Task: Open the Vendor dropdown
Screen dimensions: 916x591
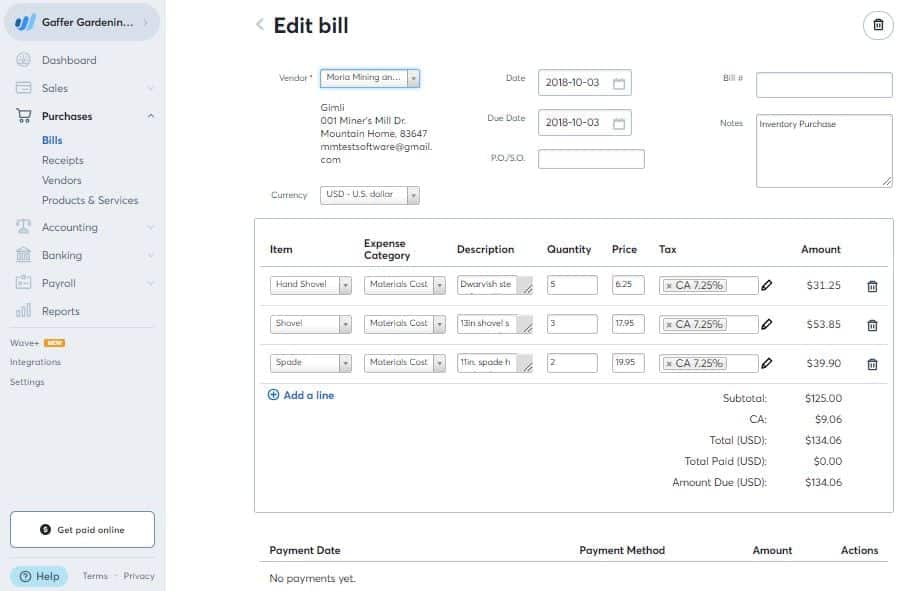Action: click(413, 77)
